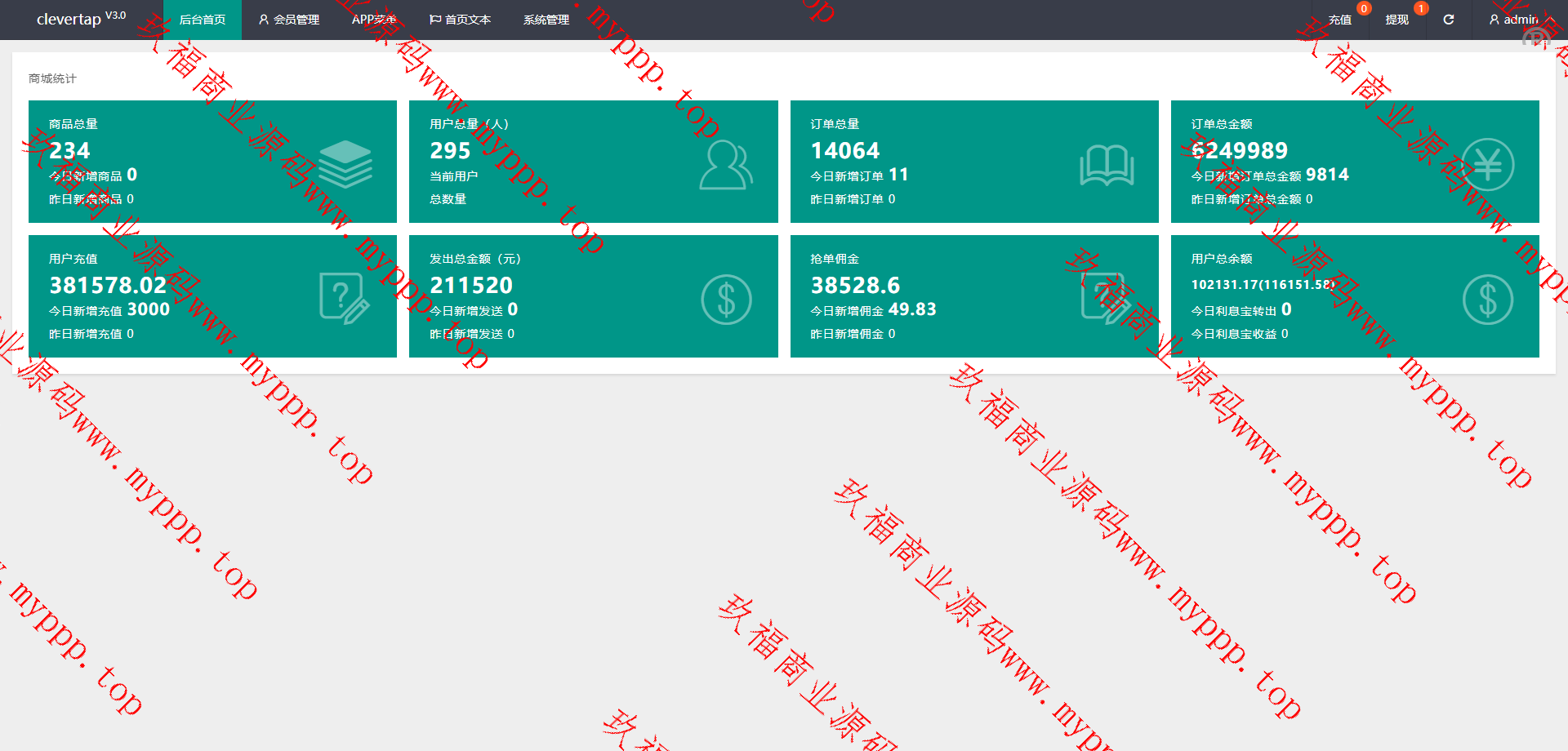Click the users icon in 用户总量 card
The height and width of the screenshot is (751, 1568).
coord(725,165)
